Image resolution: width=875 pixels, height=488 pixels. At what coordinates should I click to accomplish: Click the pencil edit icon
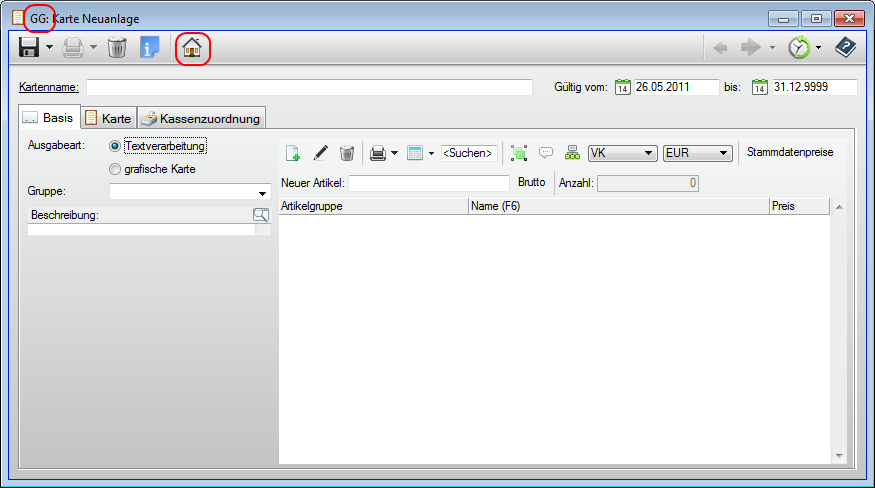pyautogui.click(x=320, y=153)
